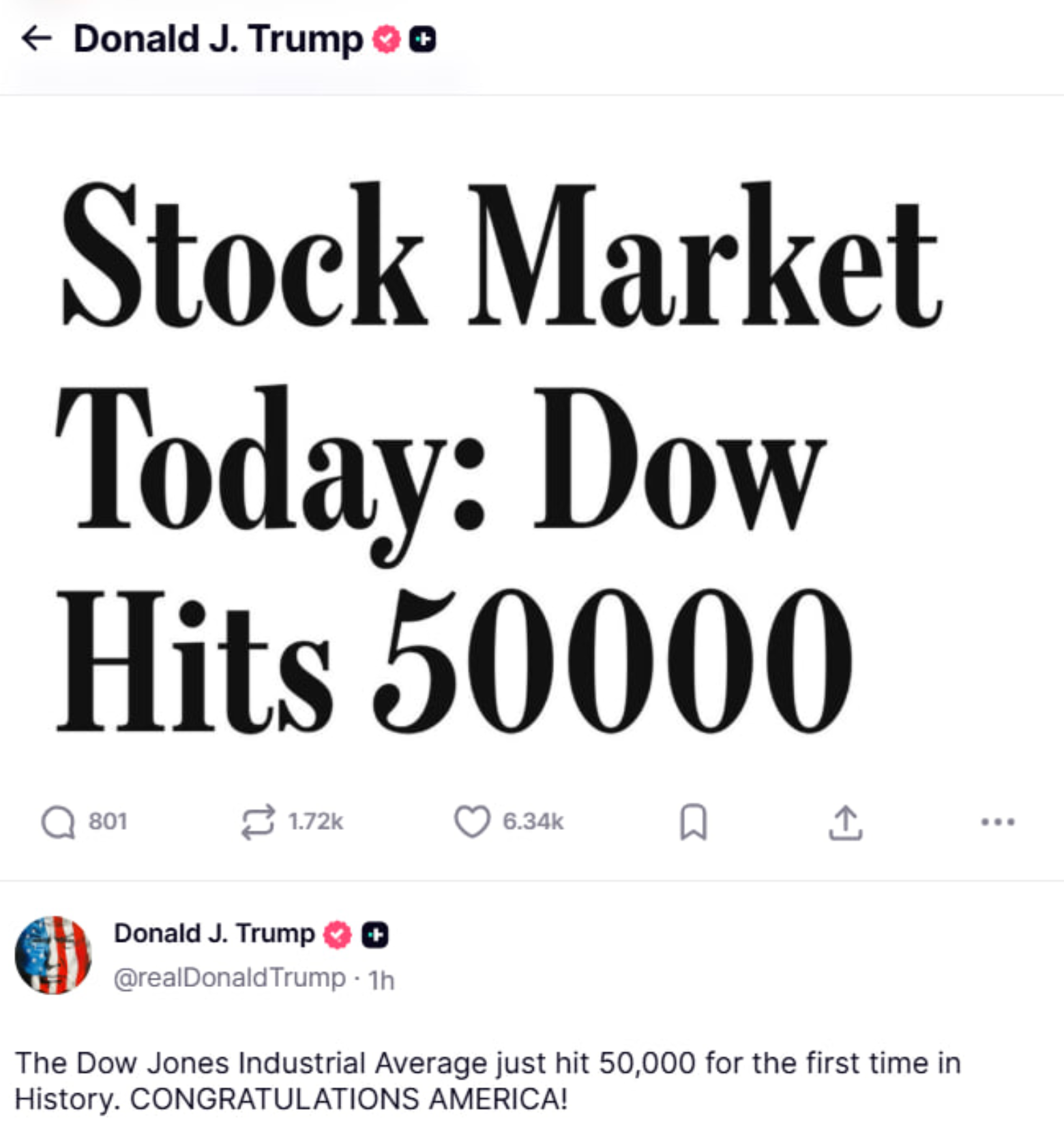Click the reply speech bubble icon
Viewport: 1064px width, 1139px height.
click(x=58, y=822)
